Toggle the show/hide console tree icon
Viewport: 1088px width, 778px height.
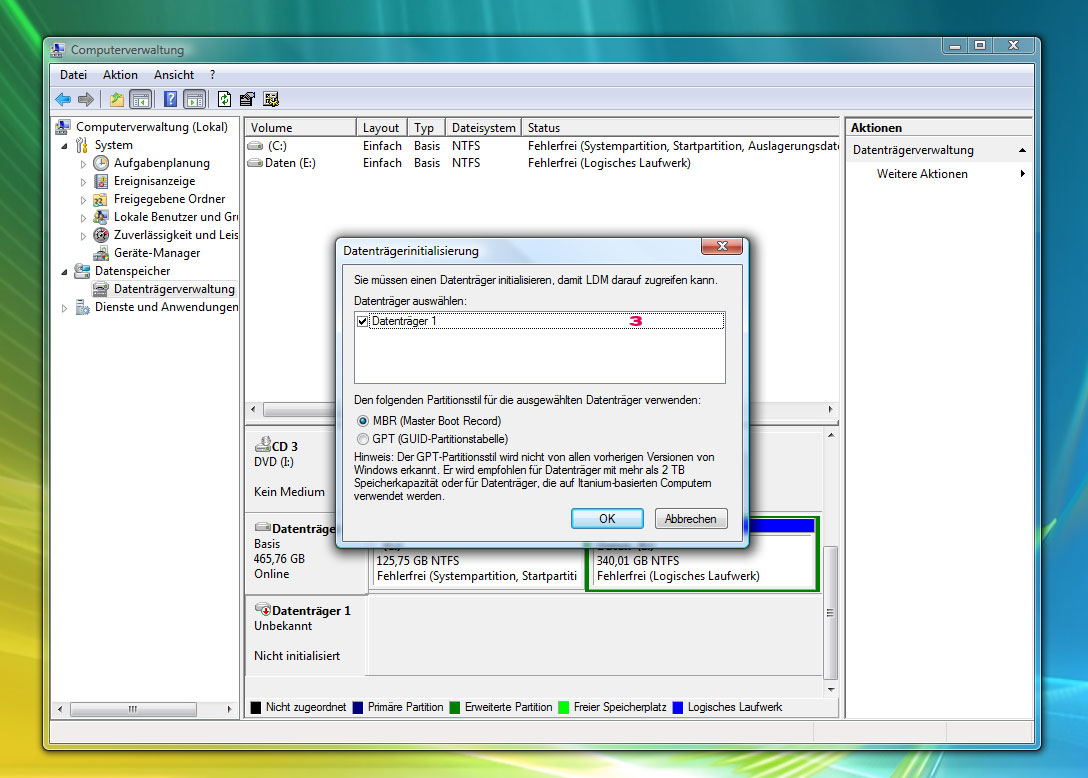pyautogui.click(x=141, y=99)
